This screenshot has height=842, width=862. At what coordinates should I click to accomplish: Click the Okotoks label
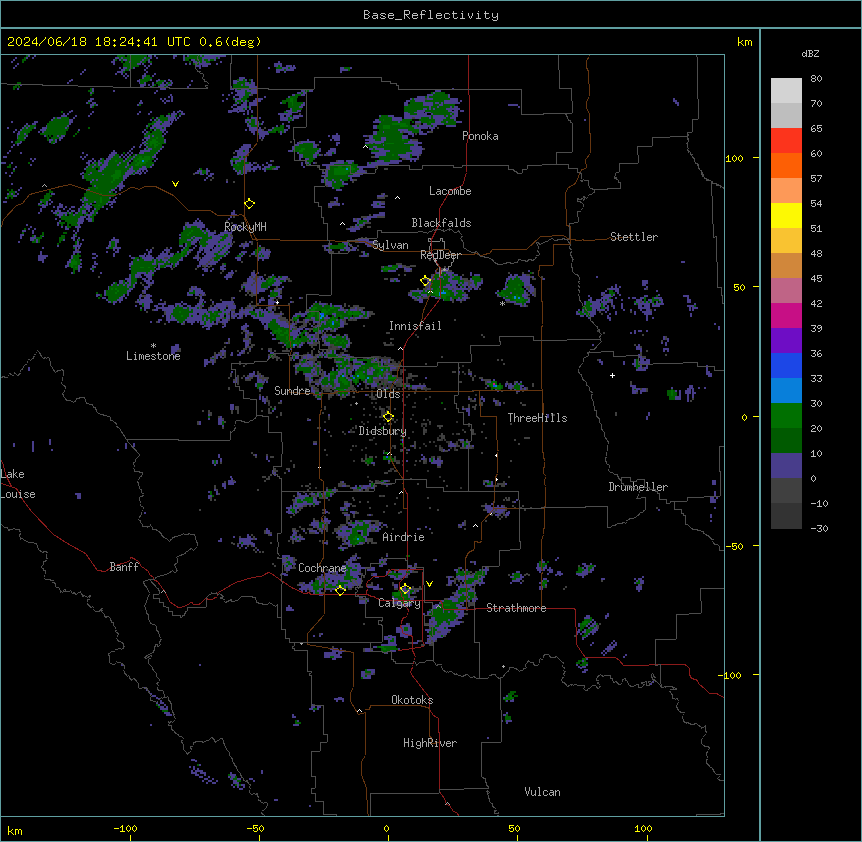tap(412, 700)
